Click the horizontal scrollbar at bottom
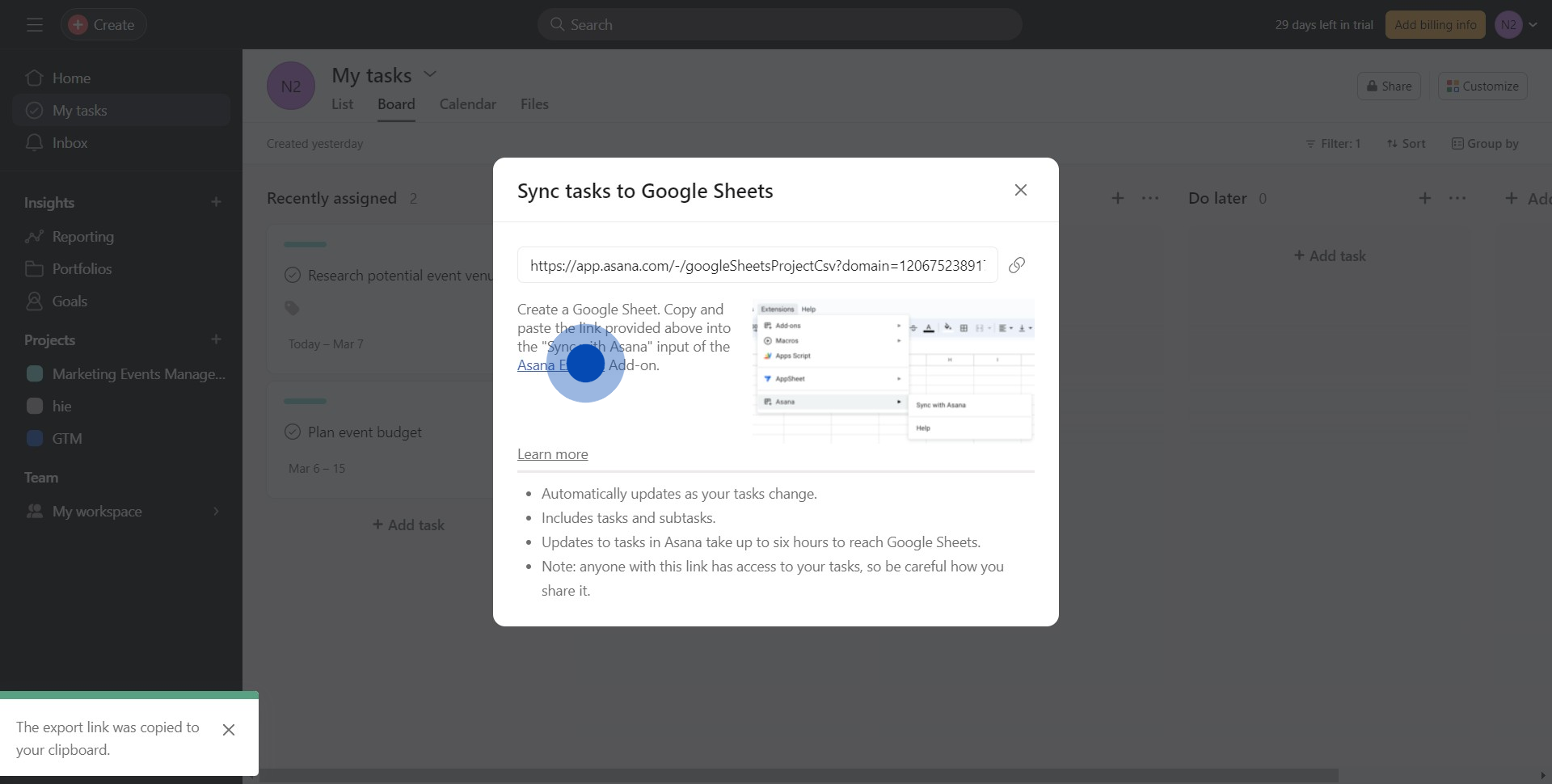The height and width of the screenshot is (784, 1552). point(798,775)
